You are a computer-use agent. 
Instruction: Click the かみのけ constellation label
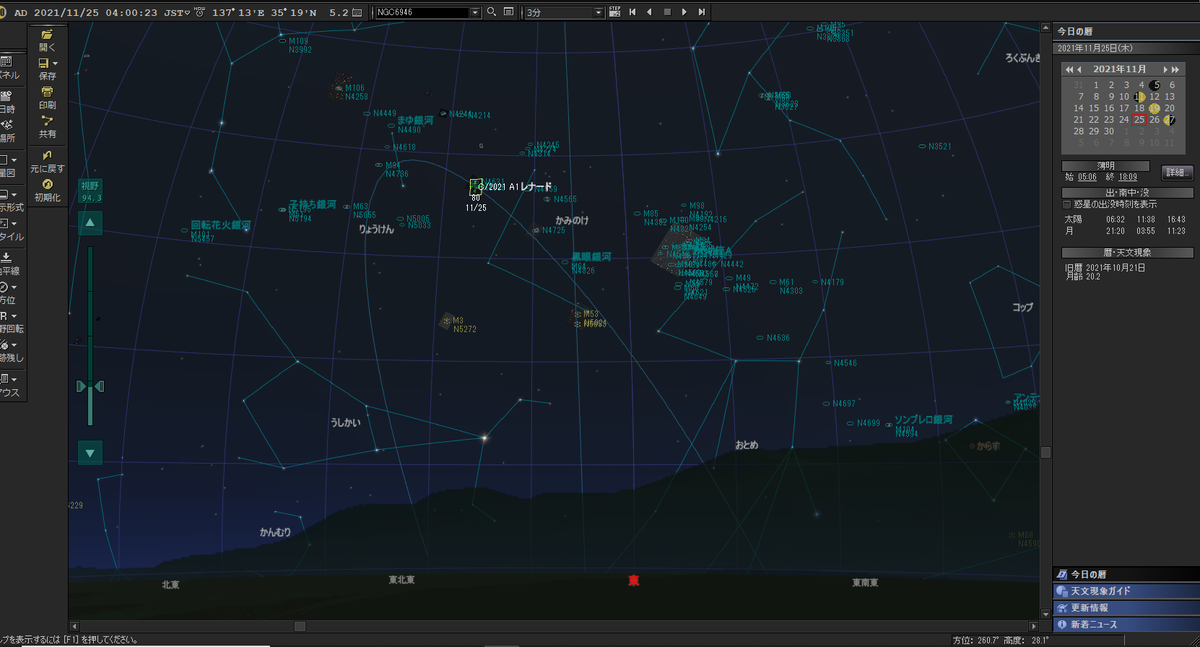pos(572,219)
